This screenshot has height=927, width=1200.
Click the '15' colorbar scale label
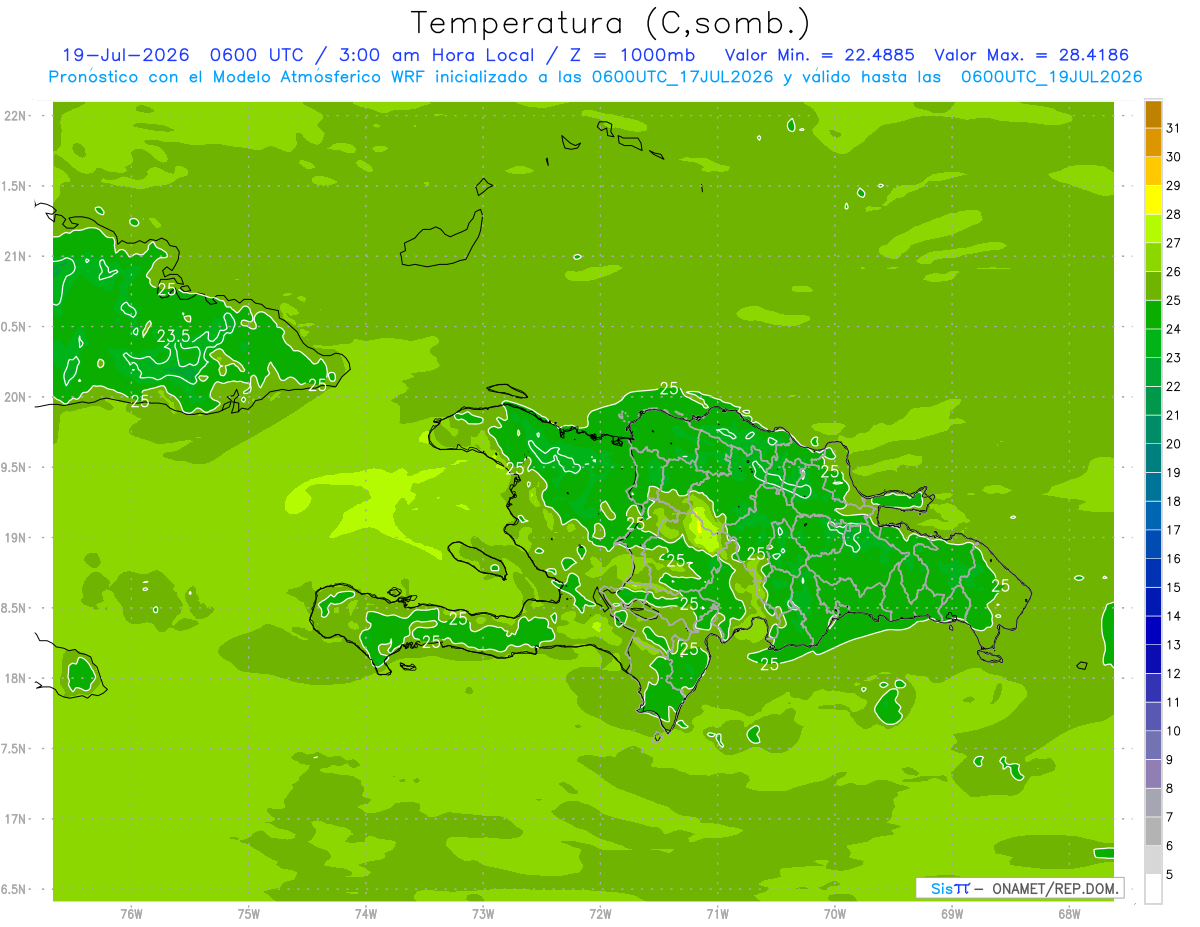tap(1174, 588)
